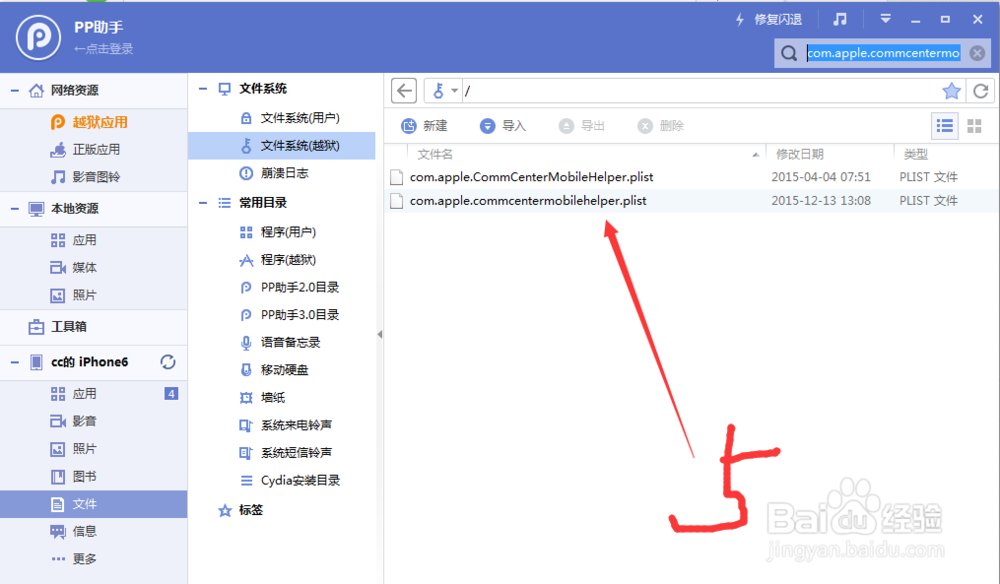Screen dimensions: 1000x584
Task: Open the 修复闪退 repair tool
Action: (768, 20)
